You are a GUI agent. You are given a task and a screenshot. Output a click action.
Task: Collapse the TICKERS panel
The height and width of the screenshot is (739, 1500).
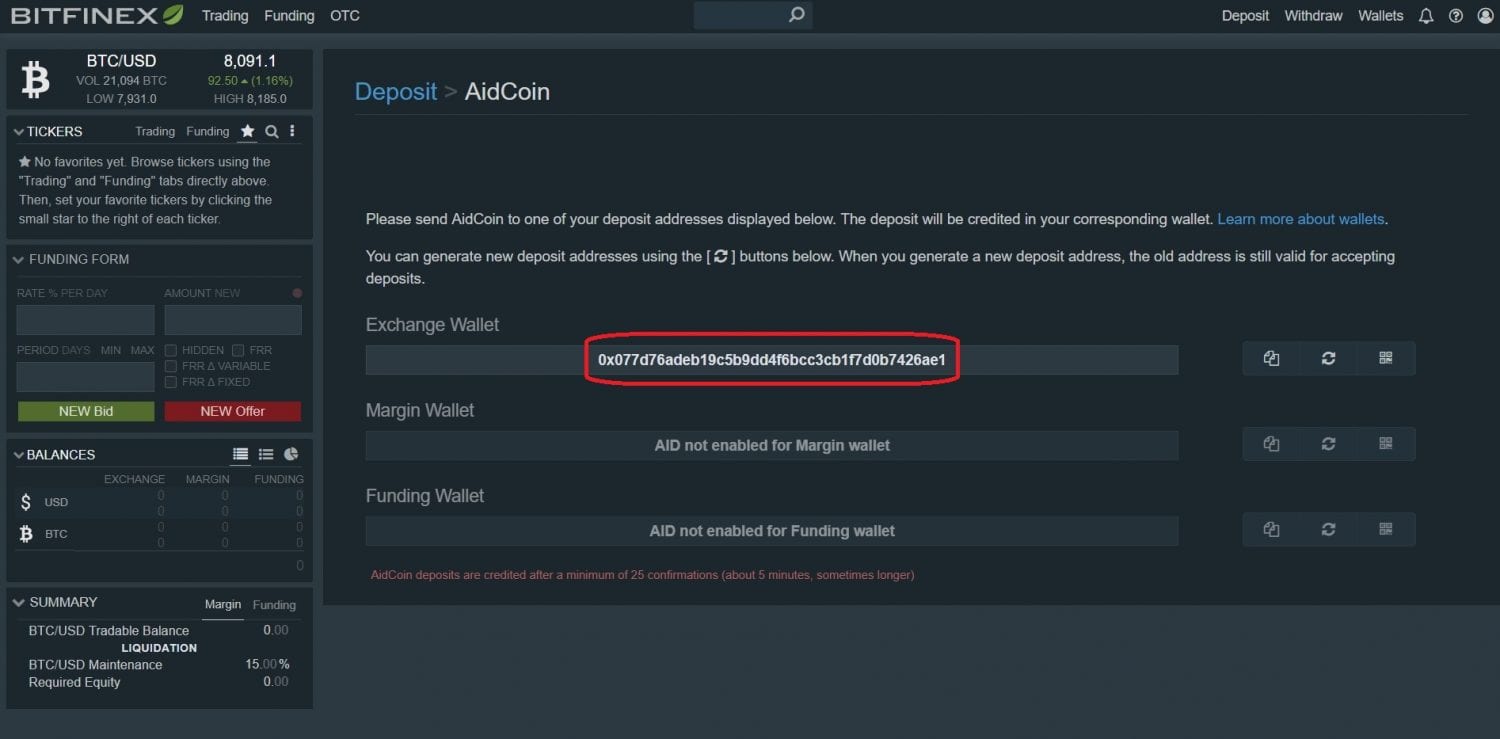[x=19, y=132]
